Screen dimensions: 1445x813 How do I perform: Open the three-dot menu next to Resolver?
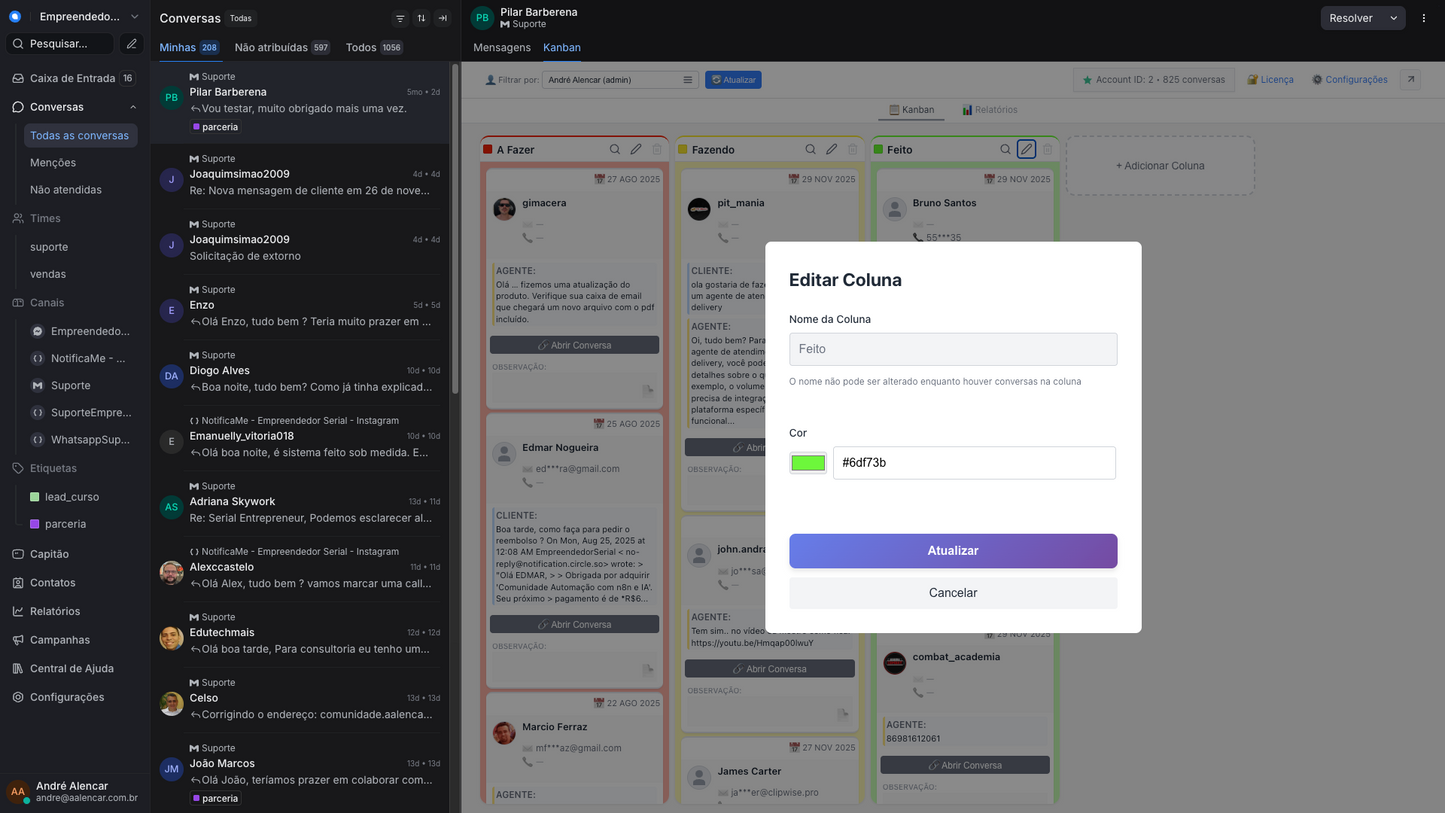click(x=1423, y=17)
